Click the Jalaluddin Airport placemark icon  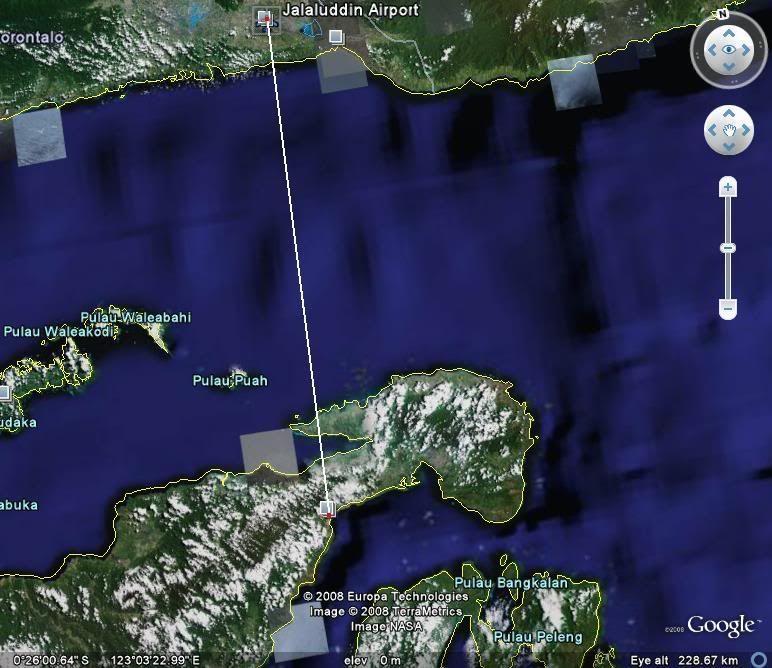pos(266,18)
